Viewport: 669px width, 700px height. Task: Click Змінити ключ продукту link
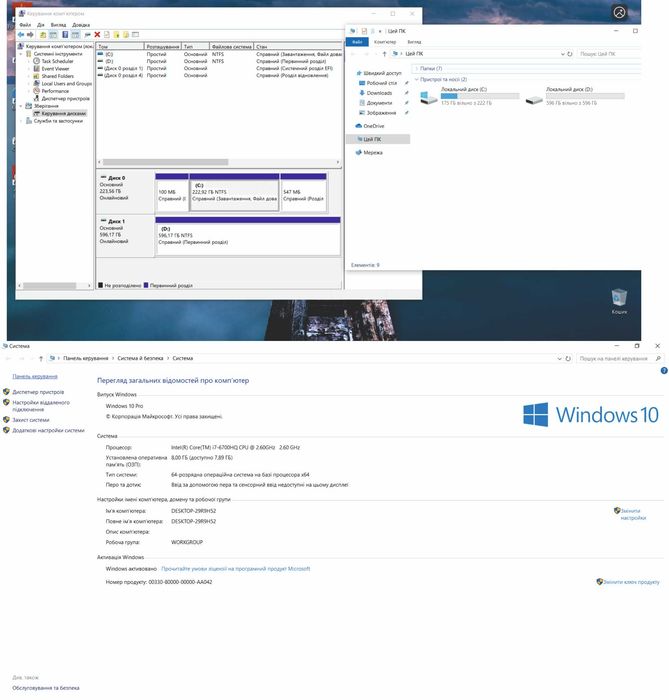click(x=631, y=582)
